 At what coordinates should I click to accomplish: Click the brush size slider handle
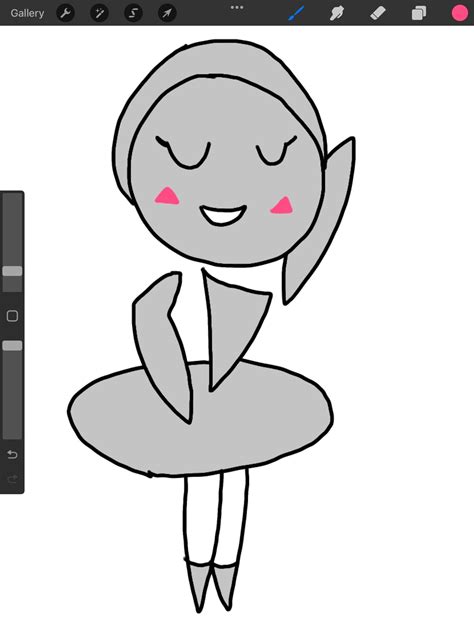coord(12,271)
